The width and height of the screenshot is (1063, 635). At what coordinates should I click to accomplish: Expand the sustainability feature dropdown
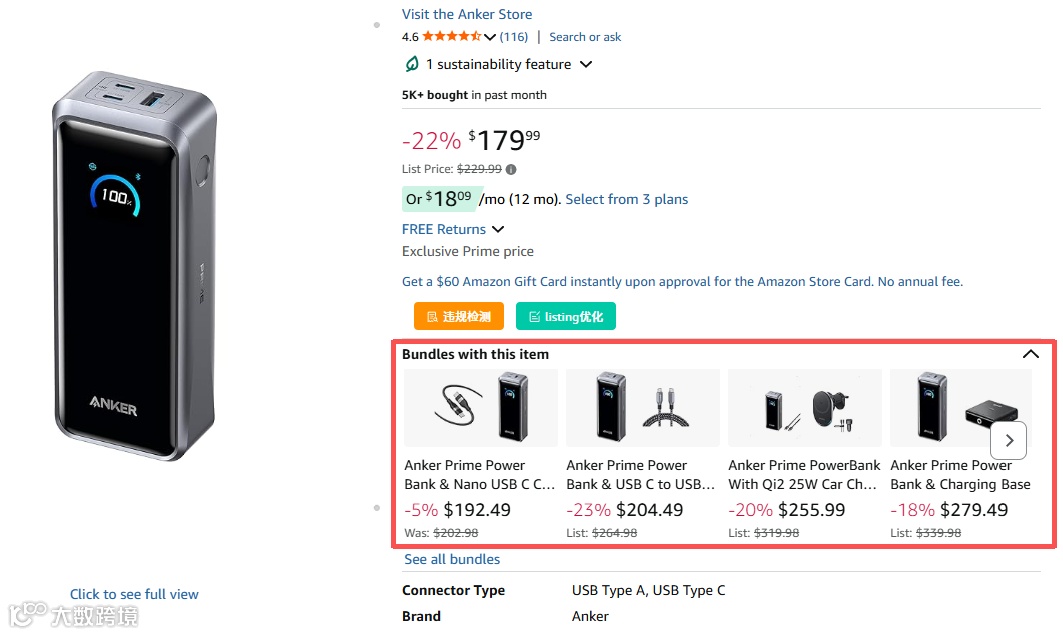tap(586, 64)
